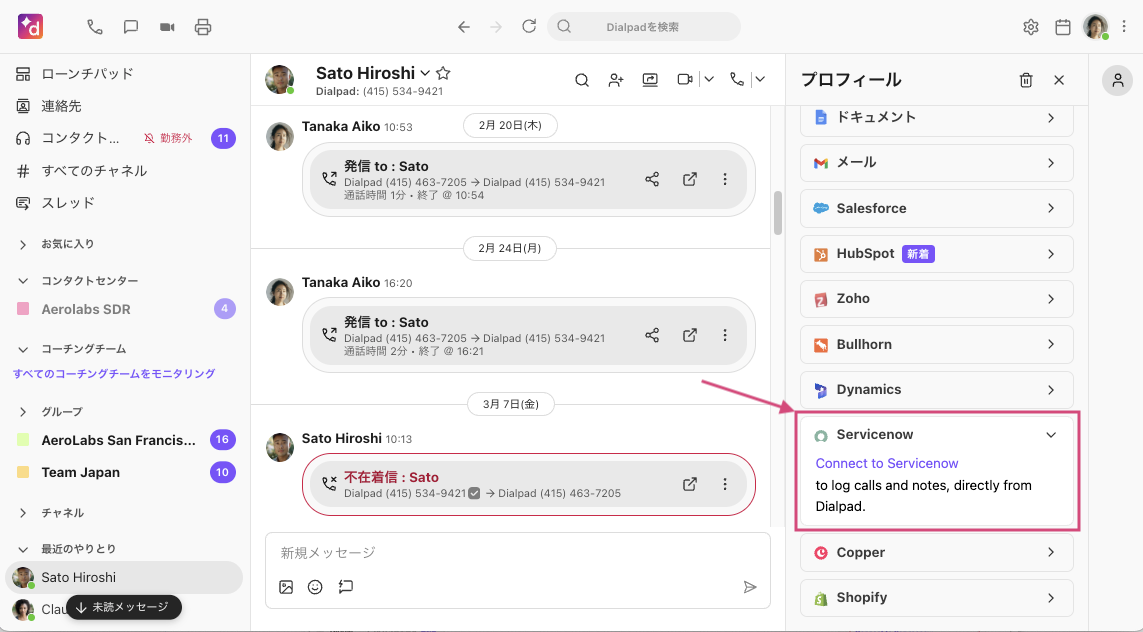Go forward with the right arrow
This screenshot has width=1143, height=632.
(496, 27)
